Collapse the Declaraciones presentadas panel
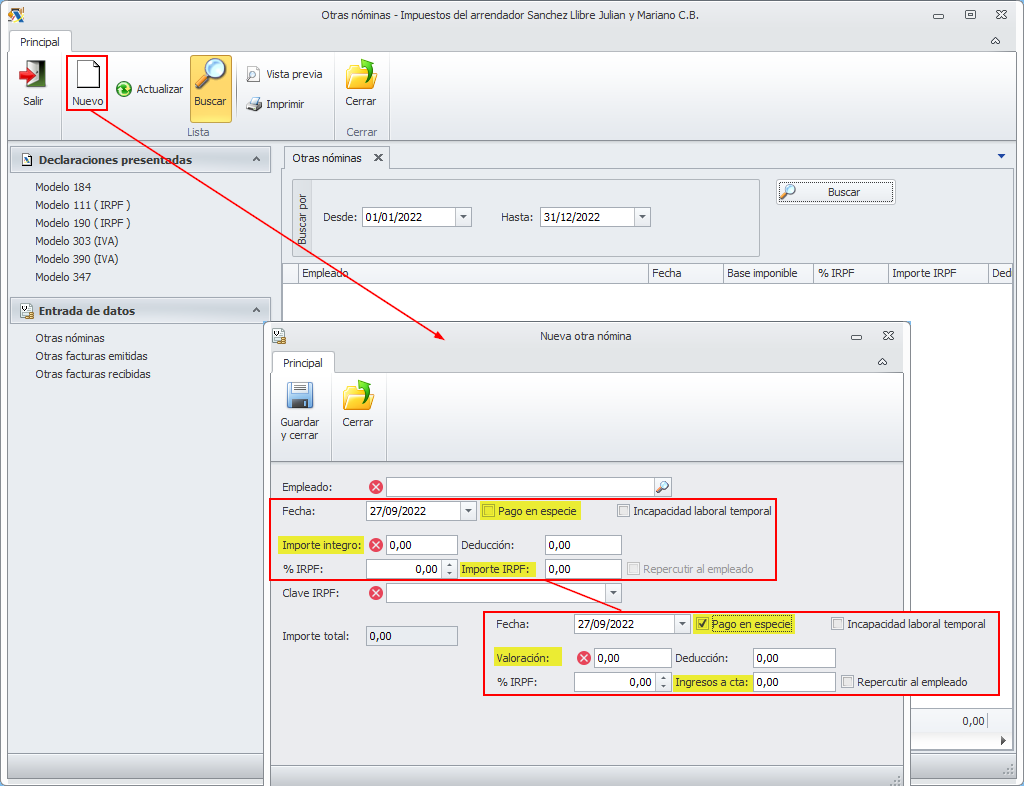The image size is (1024, 786). click(257, 159)
